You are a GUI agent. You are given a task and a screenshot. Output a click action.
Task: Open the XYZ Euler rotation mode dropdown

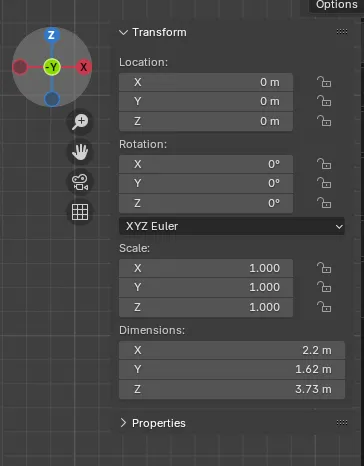tap(232, 226)
